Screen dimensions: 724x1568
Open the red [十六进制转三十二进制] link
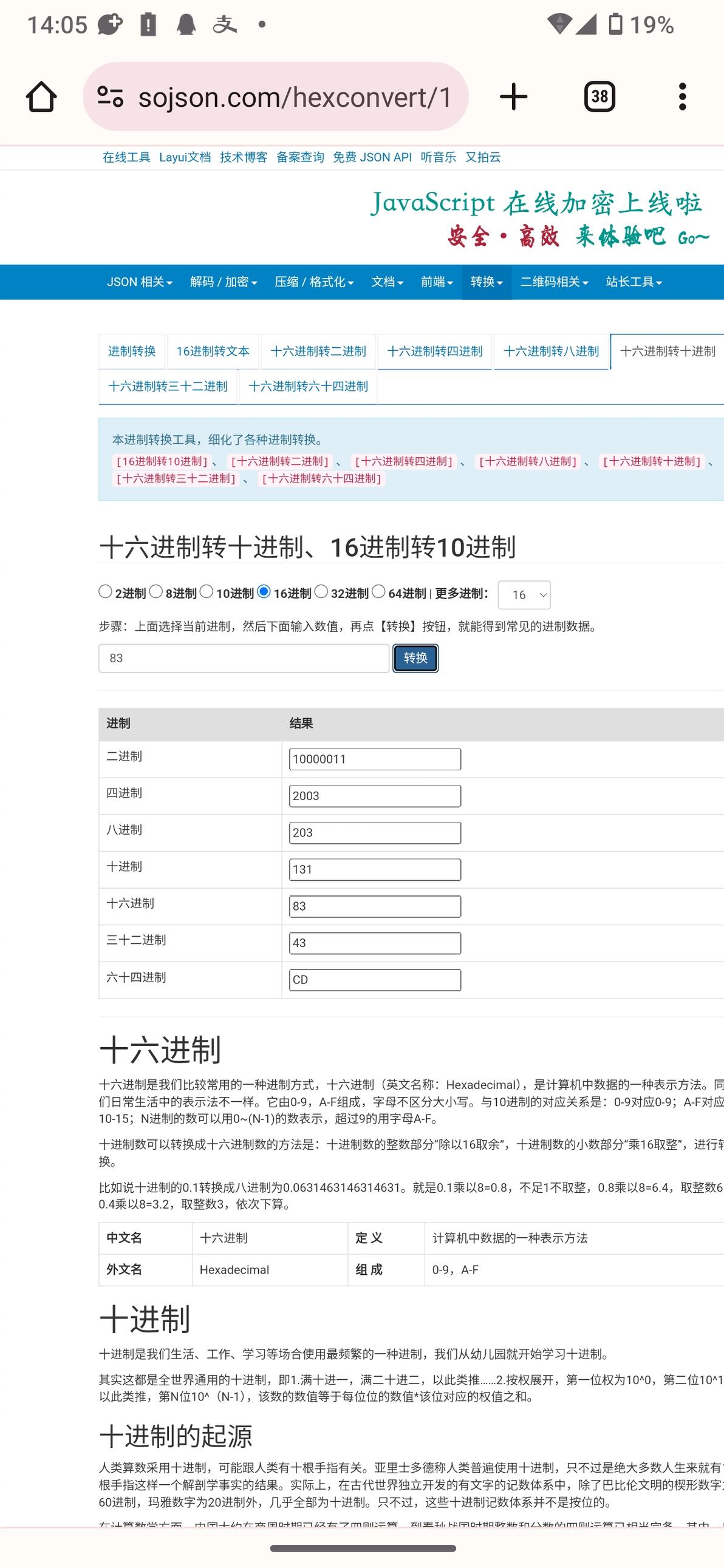point(176,478)
